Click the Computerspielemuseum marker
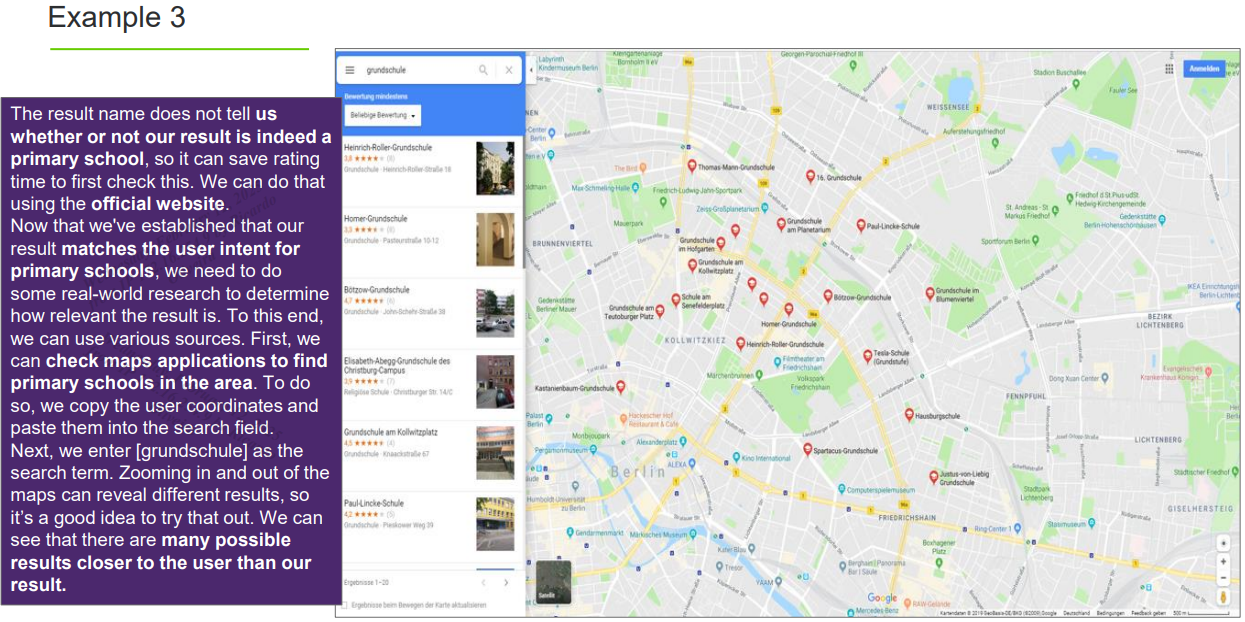The image size is (1245, 622). click(x=842, y=491)
